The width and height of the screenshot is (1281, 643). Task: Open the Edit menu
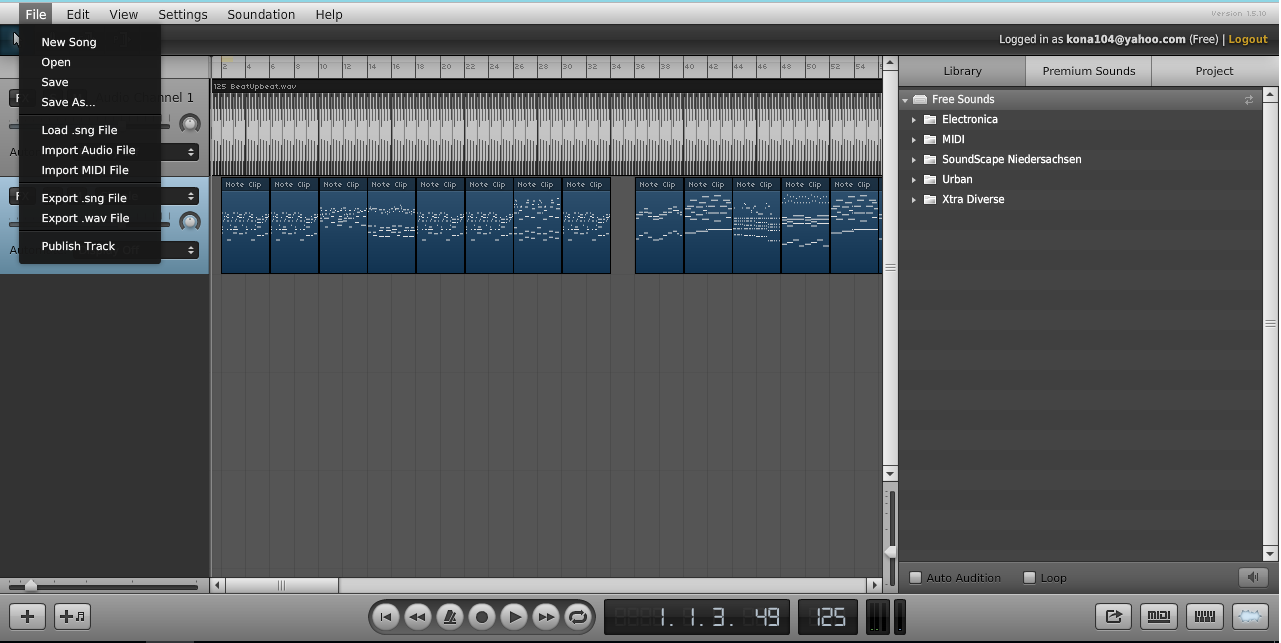[78, 14]
